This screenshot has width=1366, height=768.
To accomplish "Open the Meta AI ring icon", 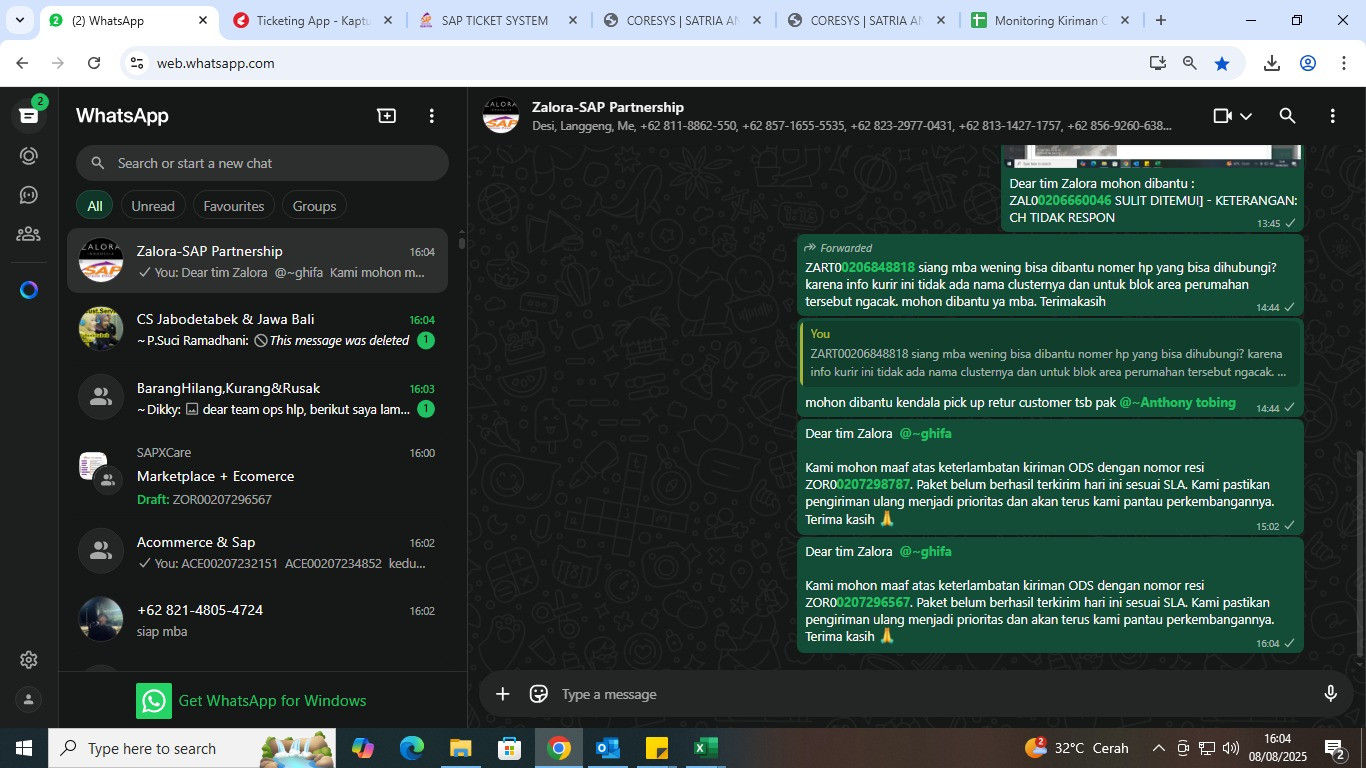I will (28, 290).
